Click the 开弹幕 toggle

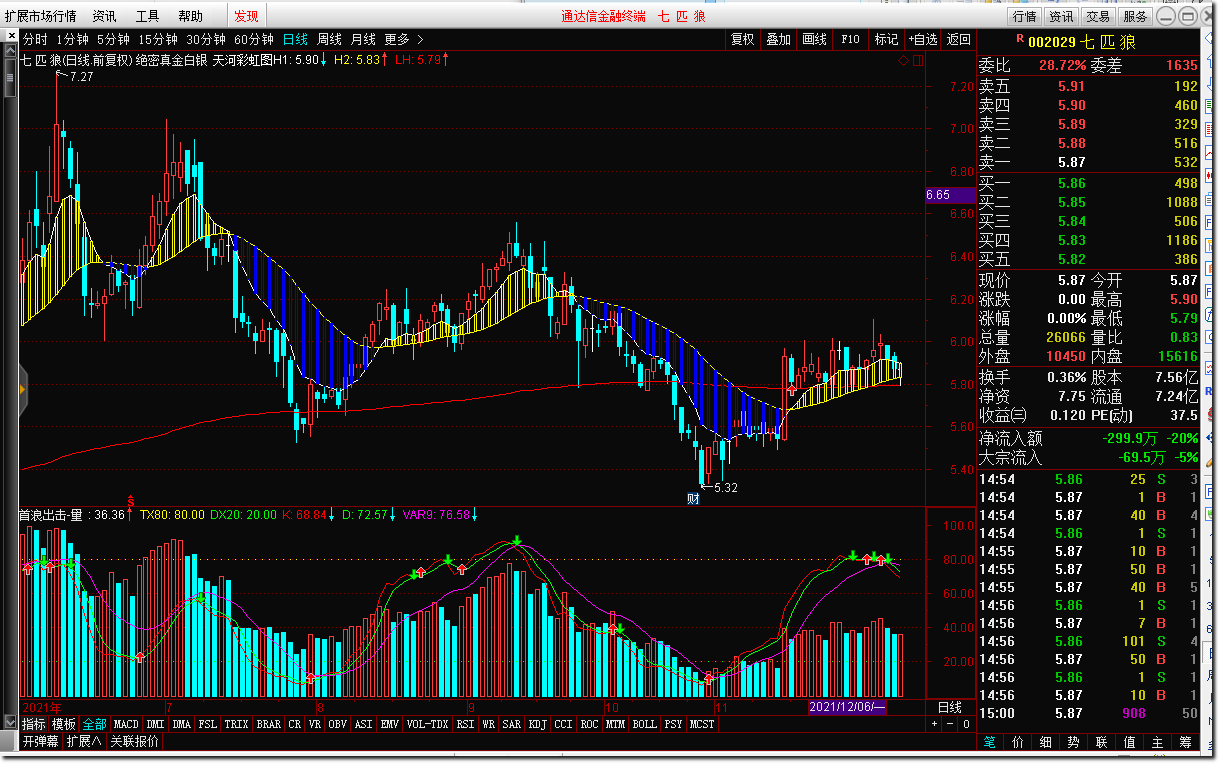[41, 742]
